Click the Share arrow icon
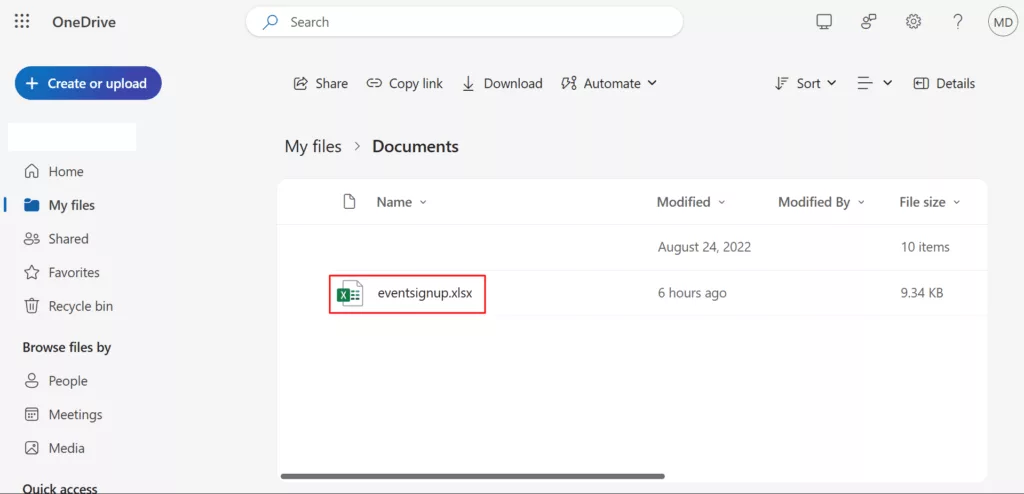 pos(301,84)
